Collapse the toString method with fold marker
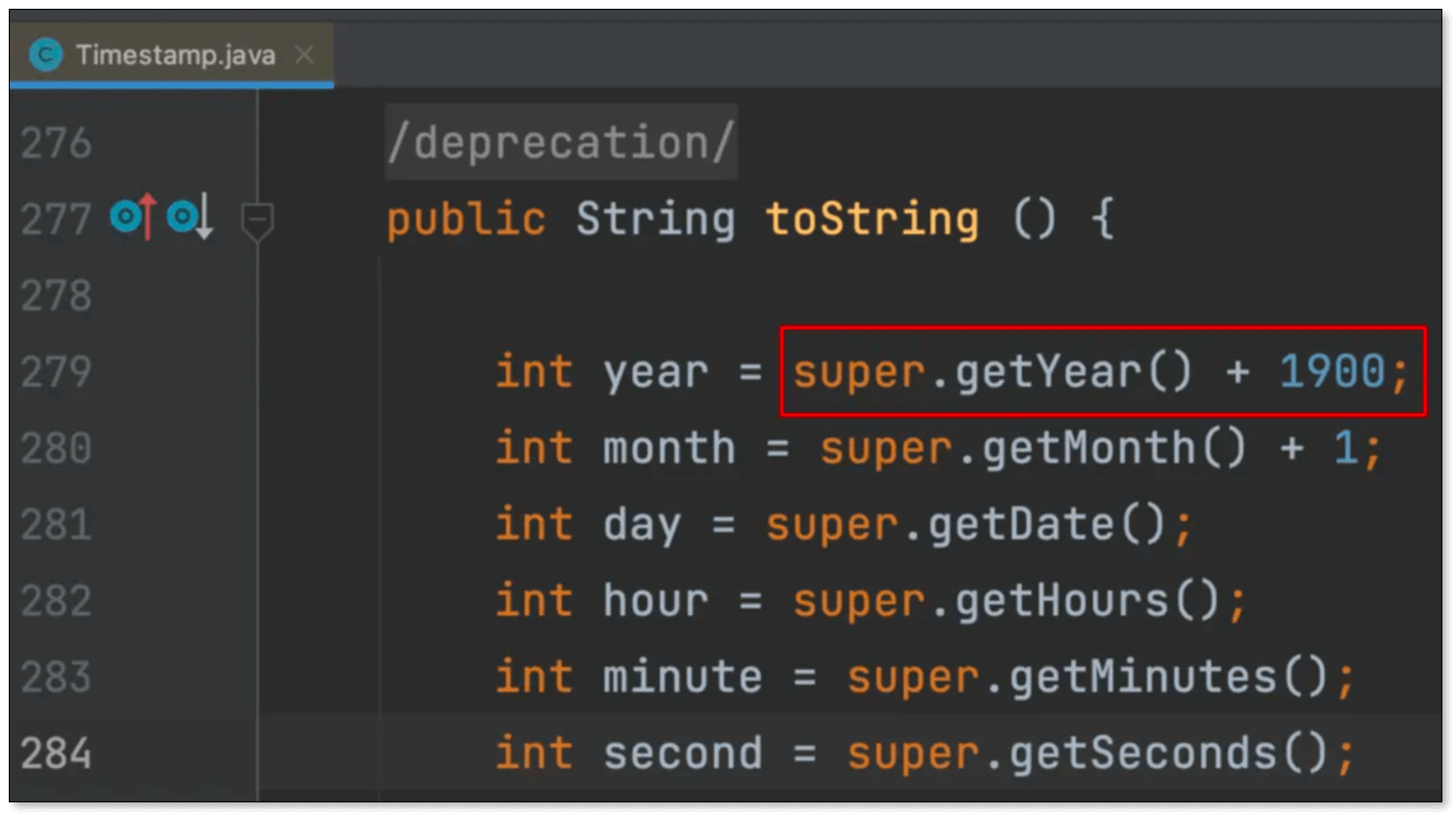The height and width of the screenshot is (816, 1456). pyautogui.click(x=257, y=219)
